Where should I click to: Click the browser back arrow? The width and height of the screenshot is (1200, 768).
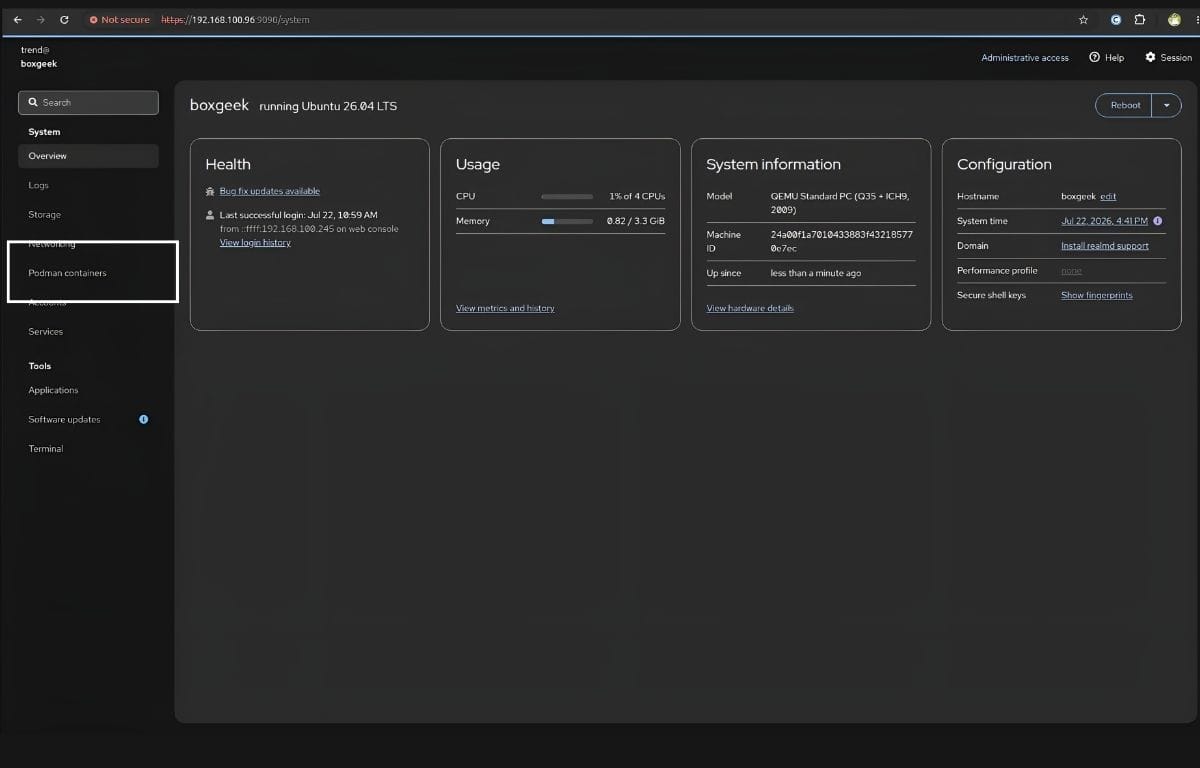(x=18, y=19)
